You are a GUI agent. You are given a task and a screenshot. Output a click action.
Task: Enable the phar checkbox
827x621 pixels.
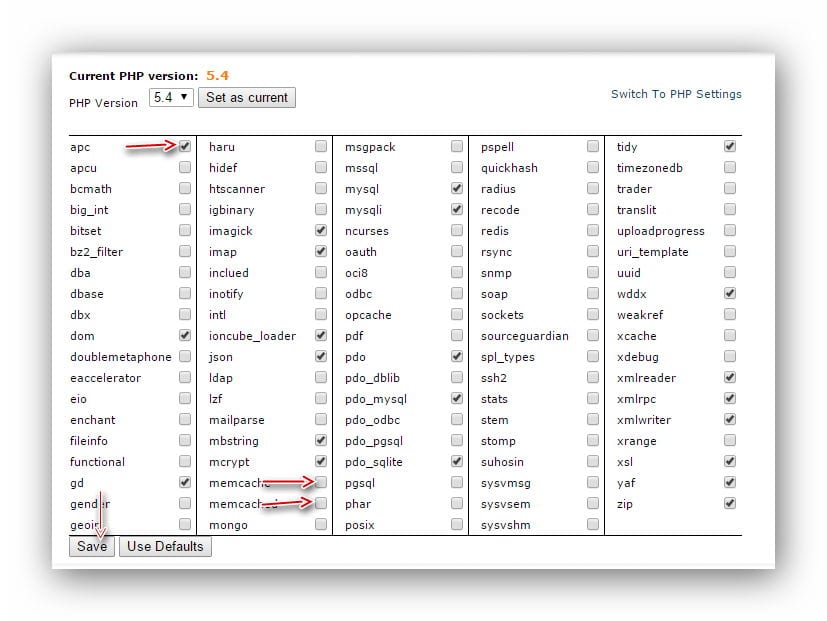[x=457, y=503]
